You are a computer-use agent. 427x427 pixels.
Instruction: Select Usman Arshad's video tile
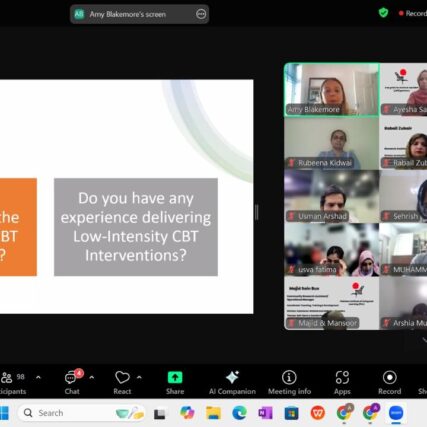tap(332, 197)
